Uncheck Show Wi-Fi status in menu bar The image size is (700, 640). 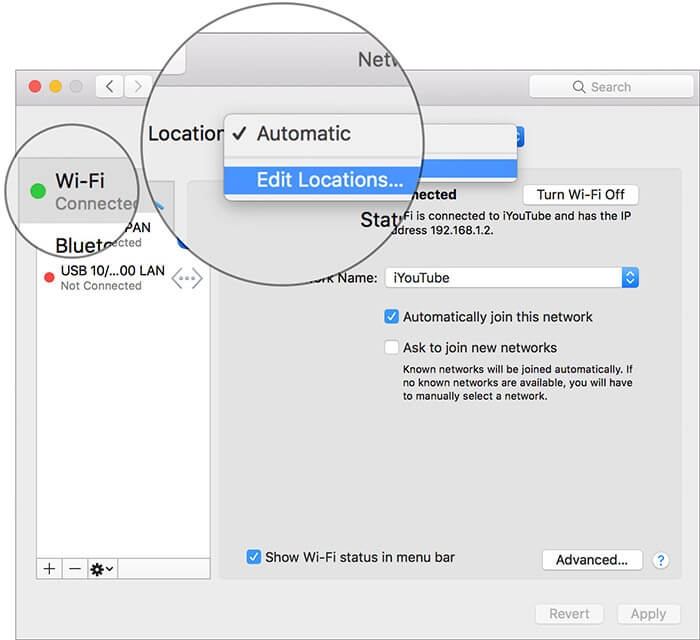(x=254, y=557)
